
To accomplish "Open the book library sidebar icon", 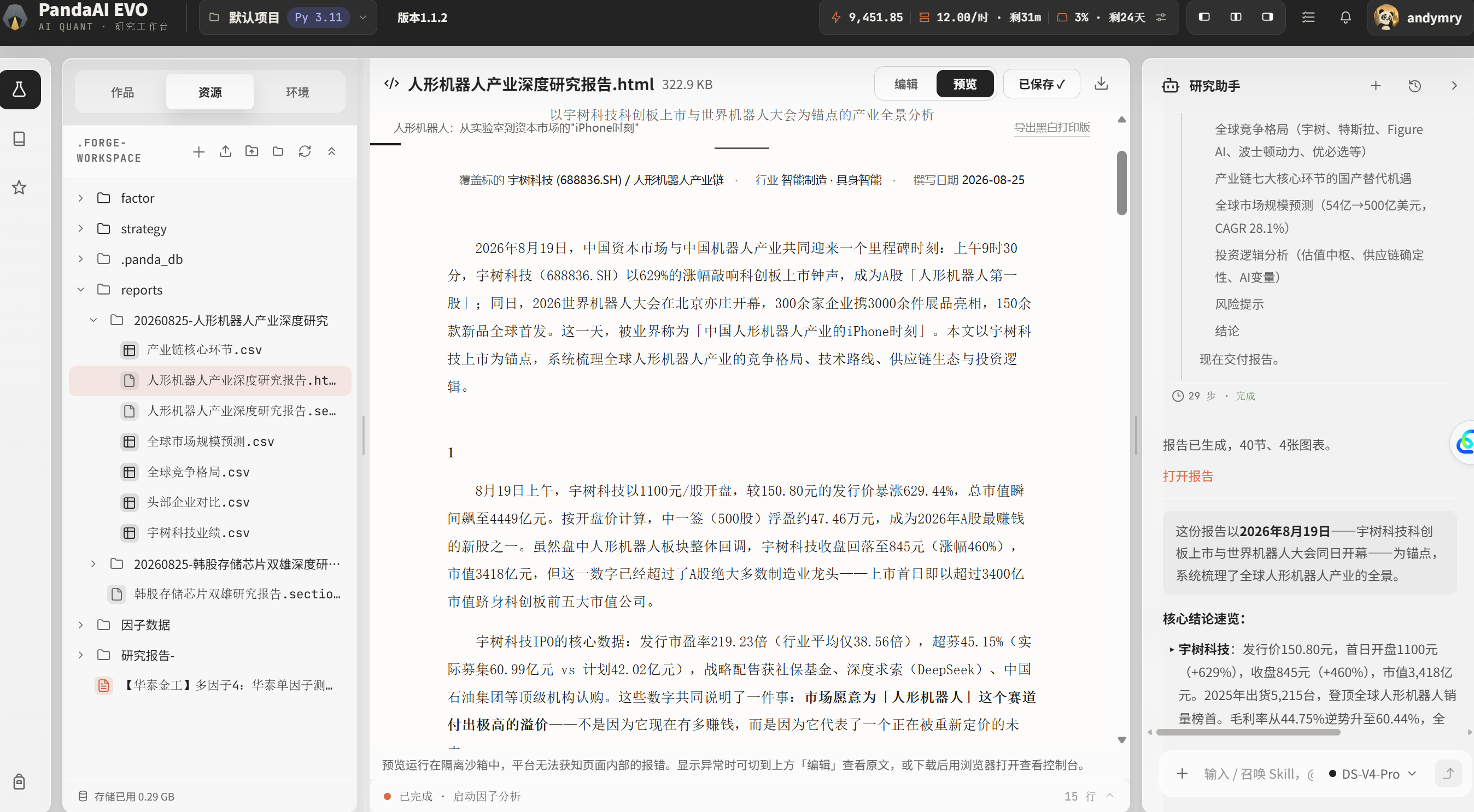I will 20,139.
